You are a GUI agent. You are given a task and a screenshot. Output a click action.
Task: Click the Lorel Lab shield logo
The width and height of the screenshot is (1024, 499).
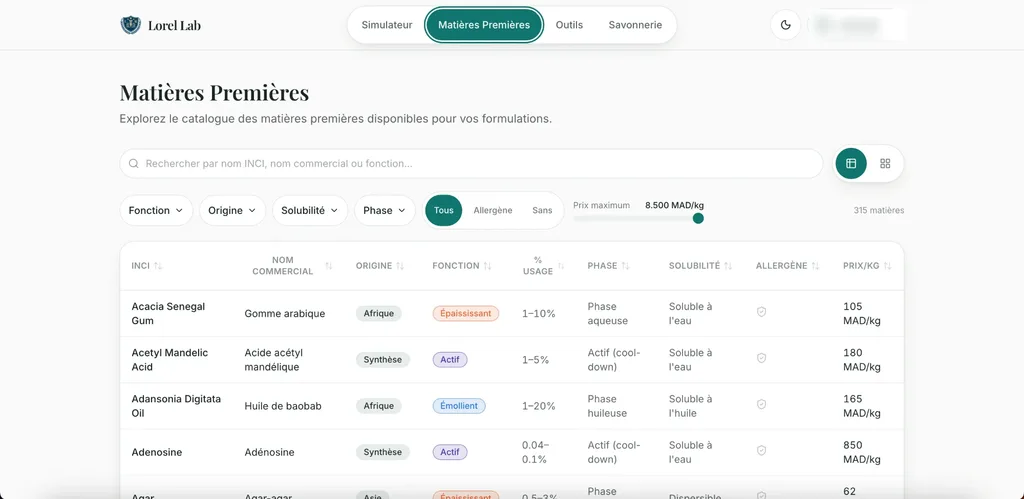coord(131,25)
